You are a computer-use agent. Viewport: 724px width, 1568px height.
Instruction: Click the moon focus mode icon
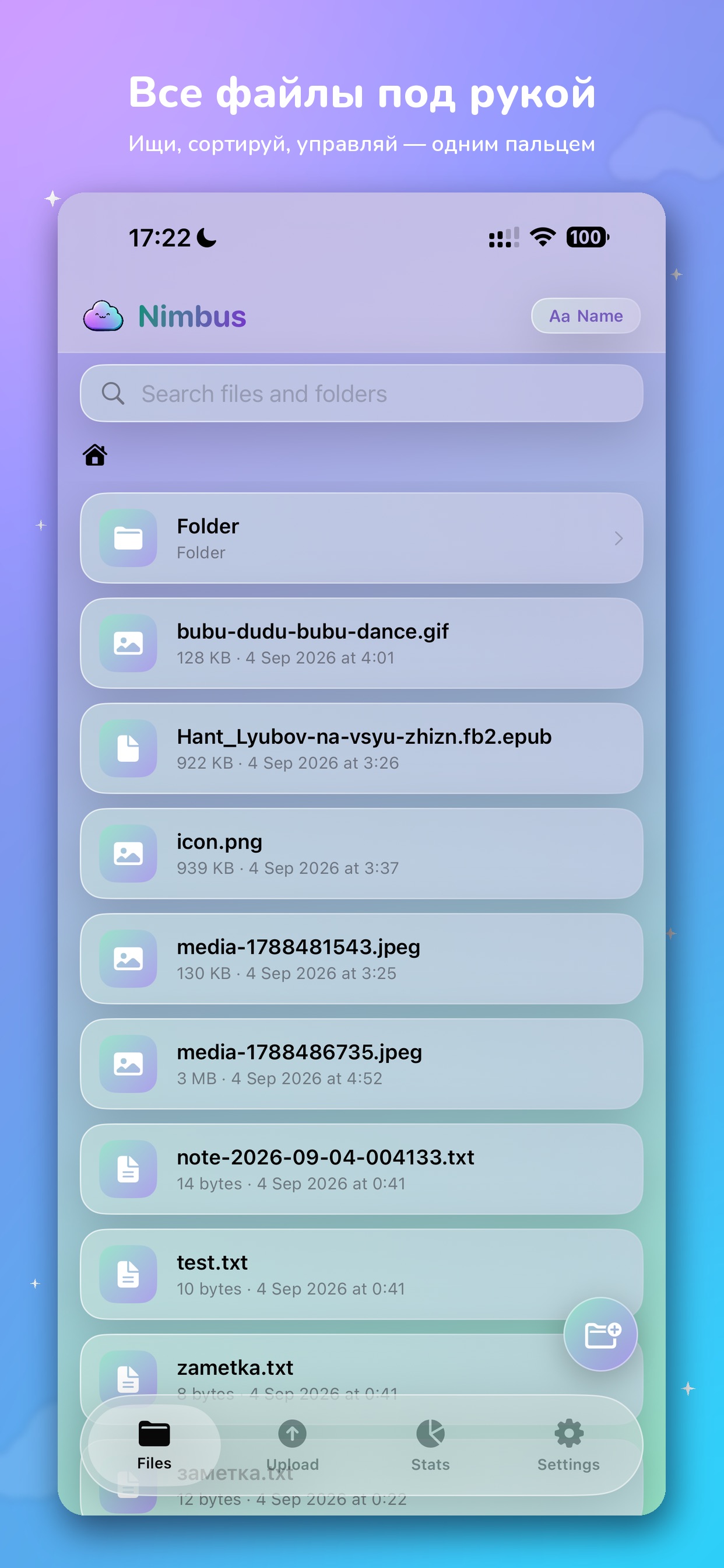(x=207, y=238)
